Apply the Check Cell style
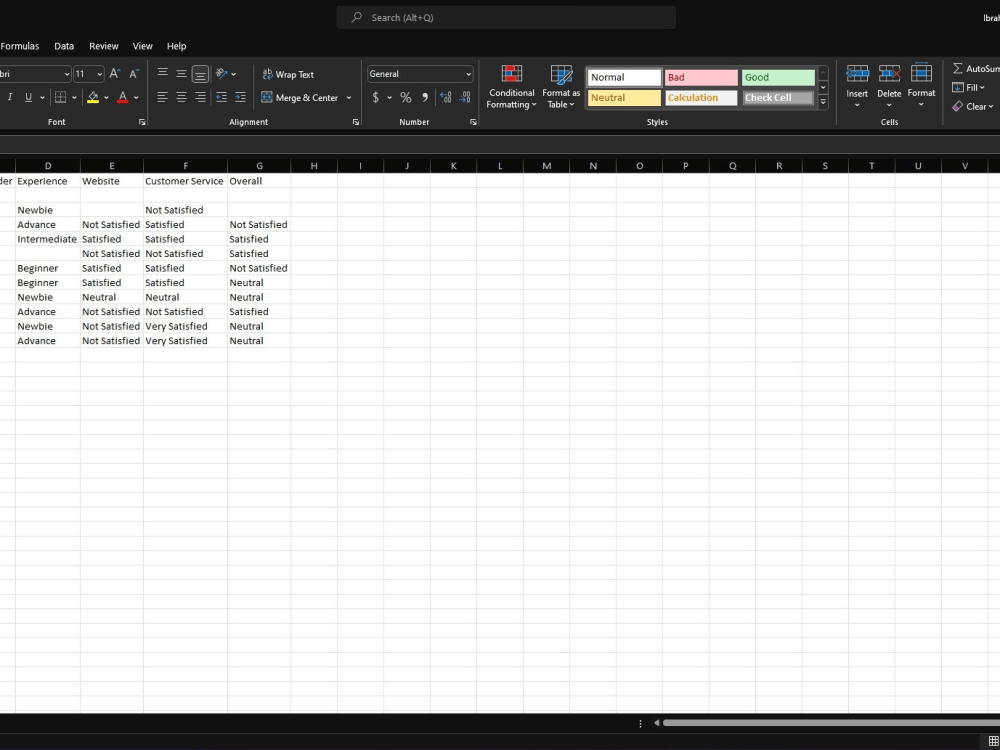The width and height of the screenshot is (1000, 750). (x=778, y=98)
